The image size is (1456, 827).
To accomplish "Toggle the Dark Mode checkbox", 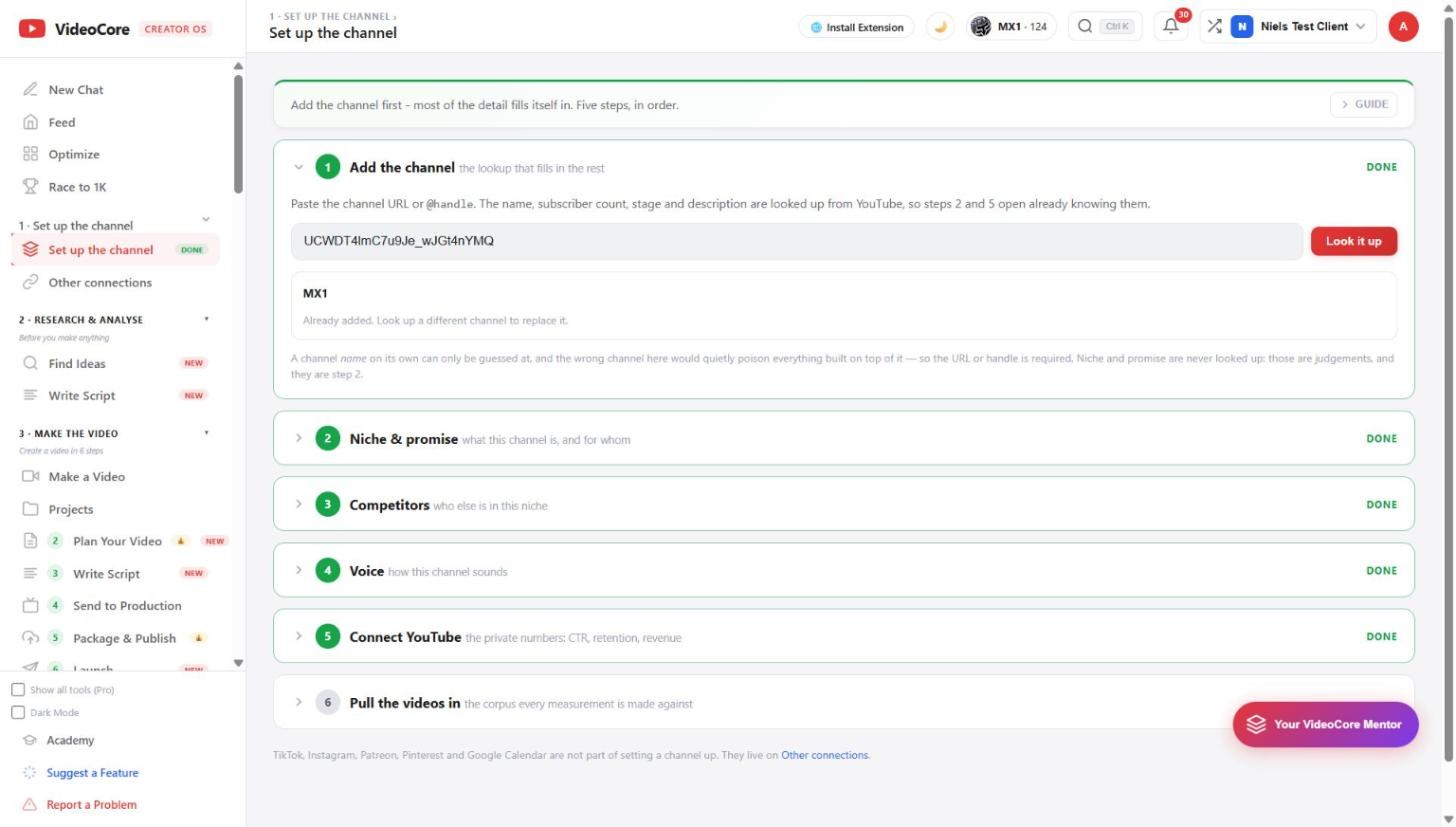I will click(18, 713).
